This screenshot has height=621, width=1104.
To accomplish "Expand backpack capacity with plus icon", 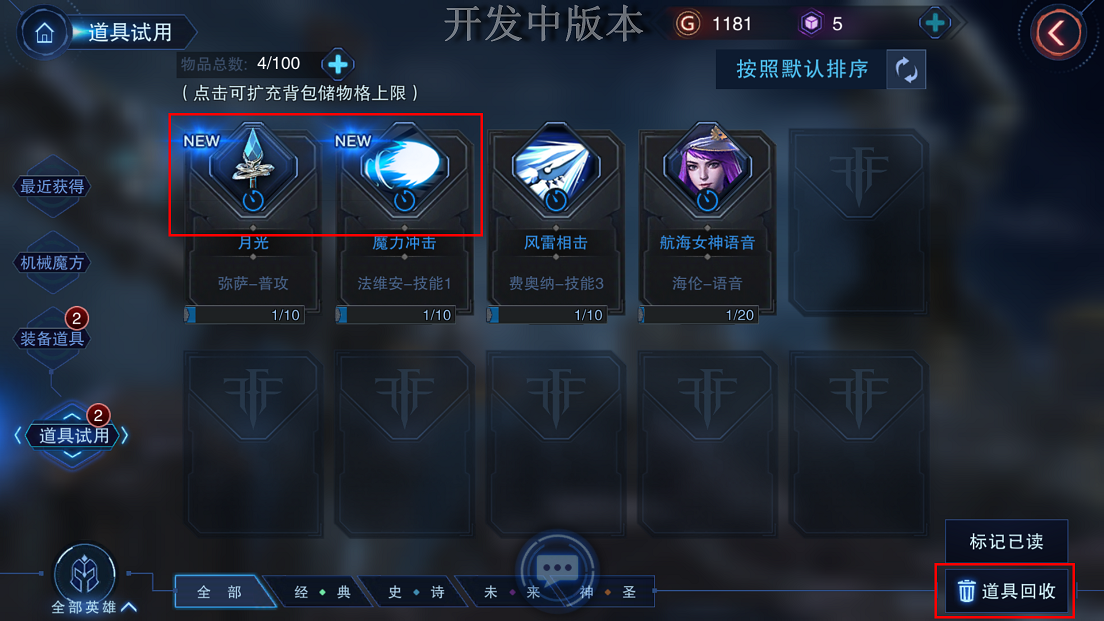I will point(338,65).
